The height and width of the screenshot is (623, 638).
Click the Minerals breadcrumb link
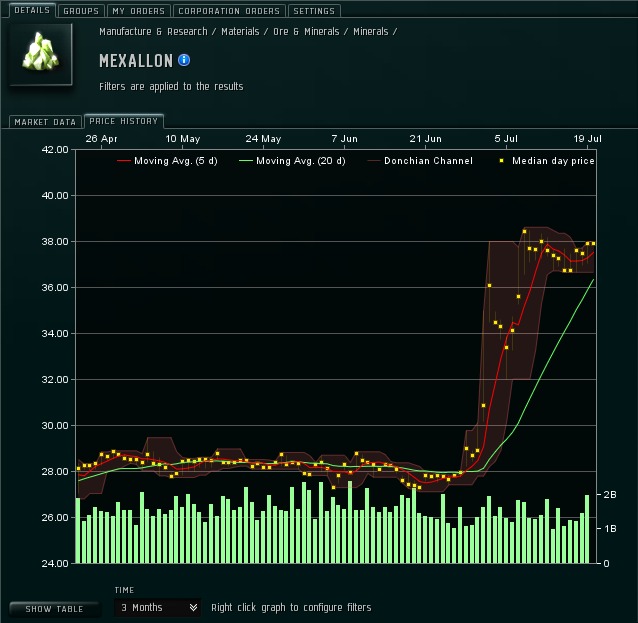click(371, 32)
